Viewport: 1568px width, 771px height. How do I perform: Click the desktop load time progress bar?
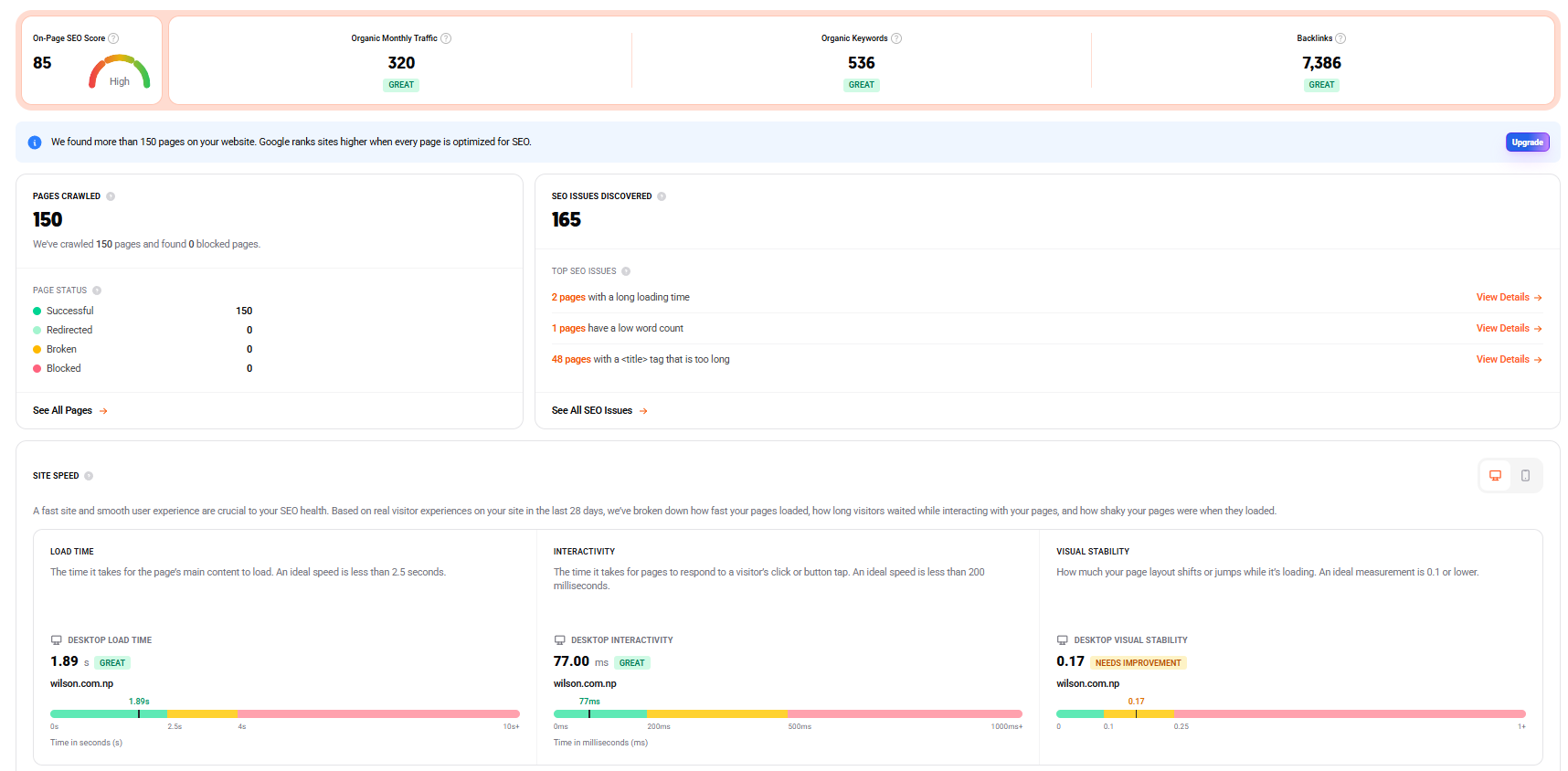click(284, 713)
